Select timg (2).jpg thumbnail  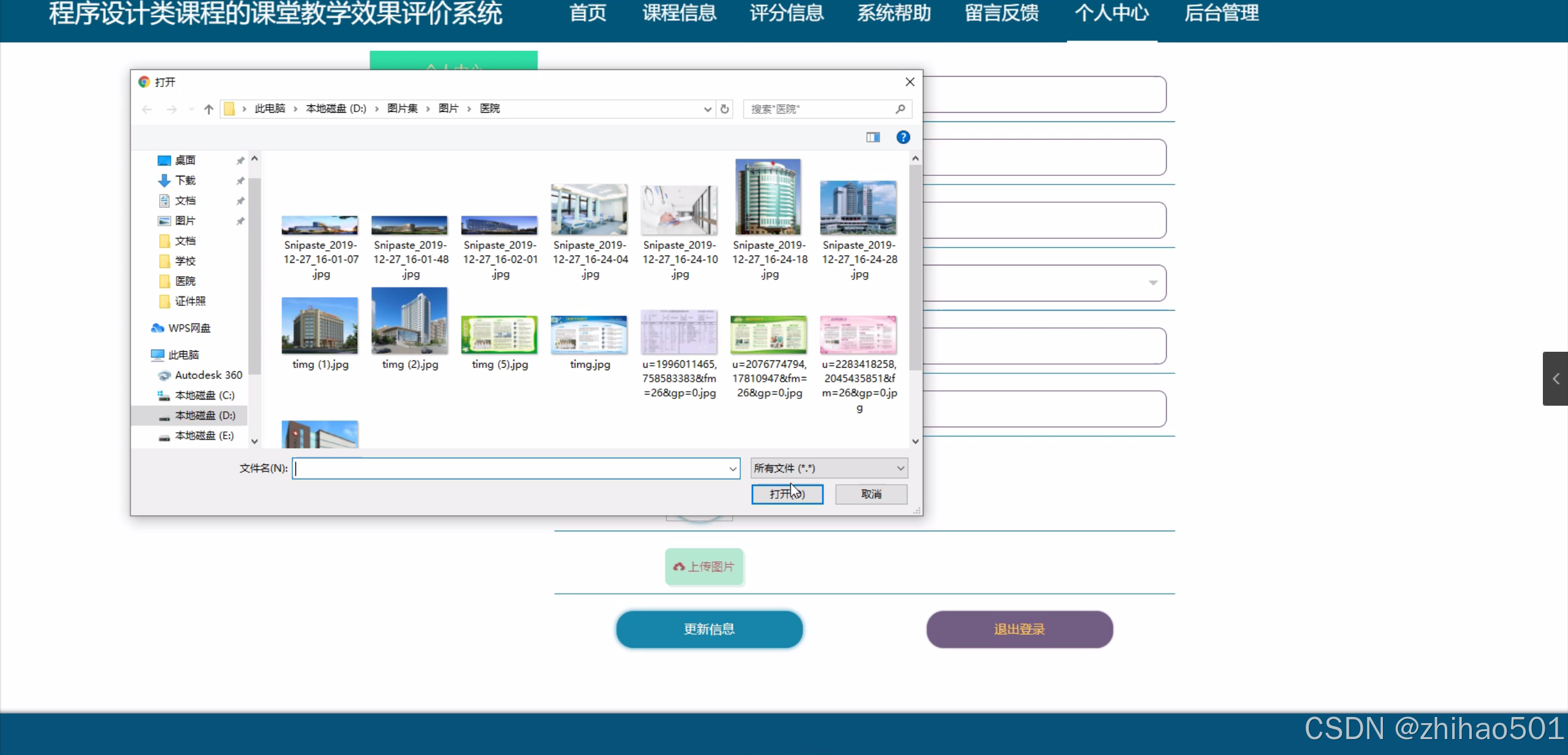click(x=409, y=322)
